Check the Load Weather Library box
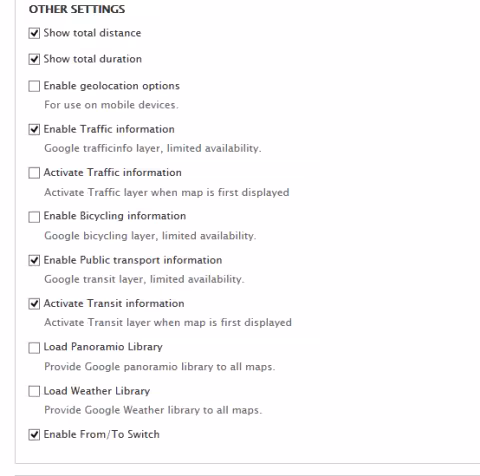 pos(34,391)
